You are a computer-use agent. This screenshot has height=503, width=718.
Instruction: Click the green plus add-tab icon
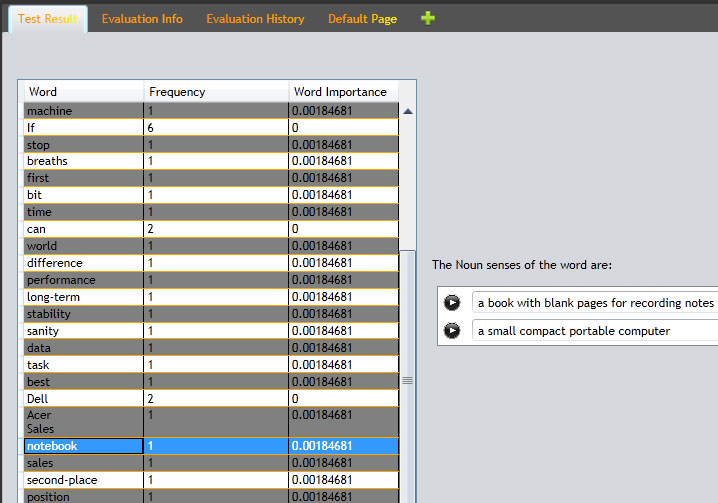click(x=428, y=18)
